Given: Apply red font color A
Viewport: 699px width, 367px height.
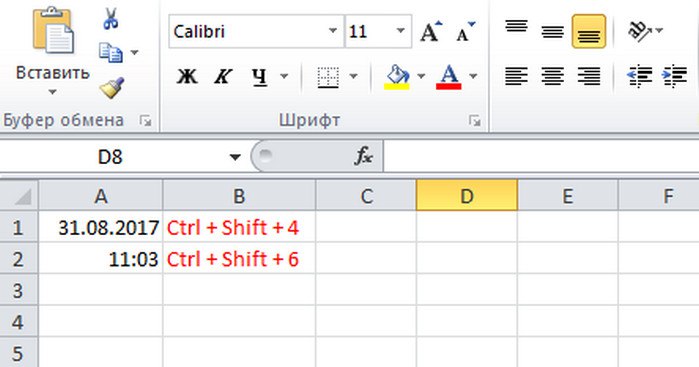Looking at the screenshot, I should pos(448,77).
